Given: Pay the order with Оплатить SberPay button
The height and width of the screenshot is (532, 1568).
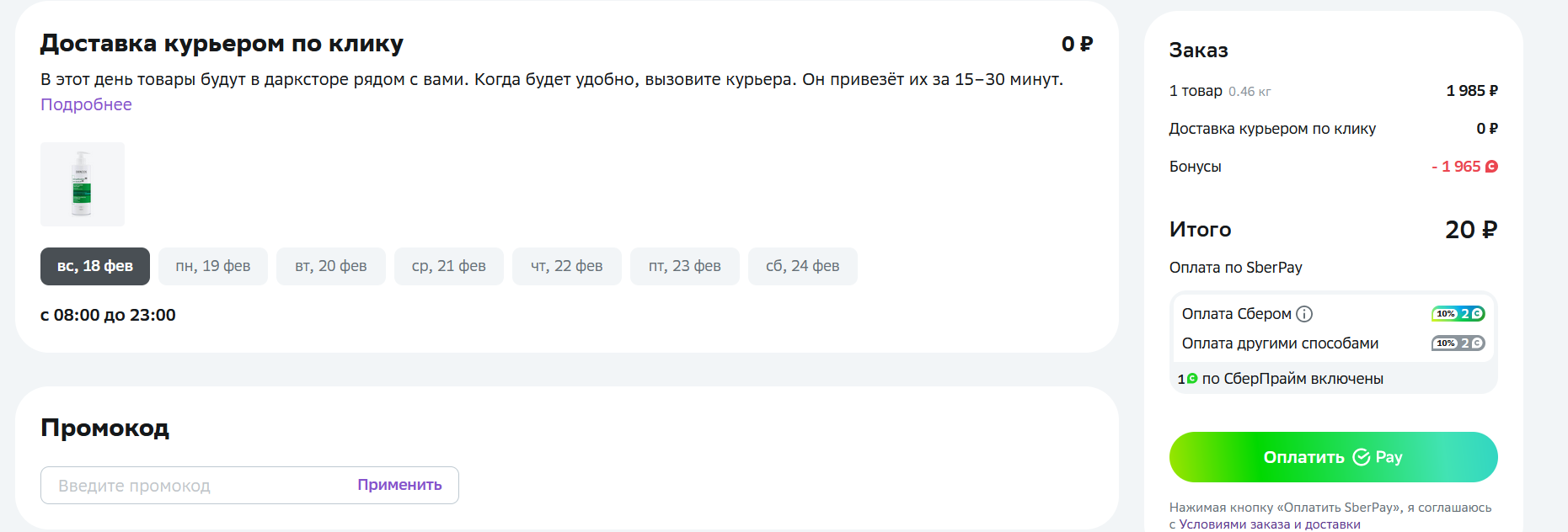Looking at the screenshot, I should click(x=1334, y=457).
